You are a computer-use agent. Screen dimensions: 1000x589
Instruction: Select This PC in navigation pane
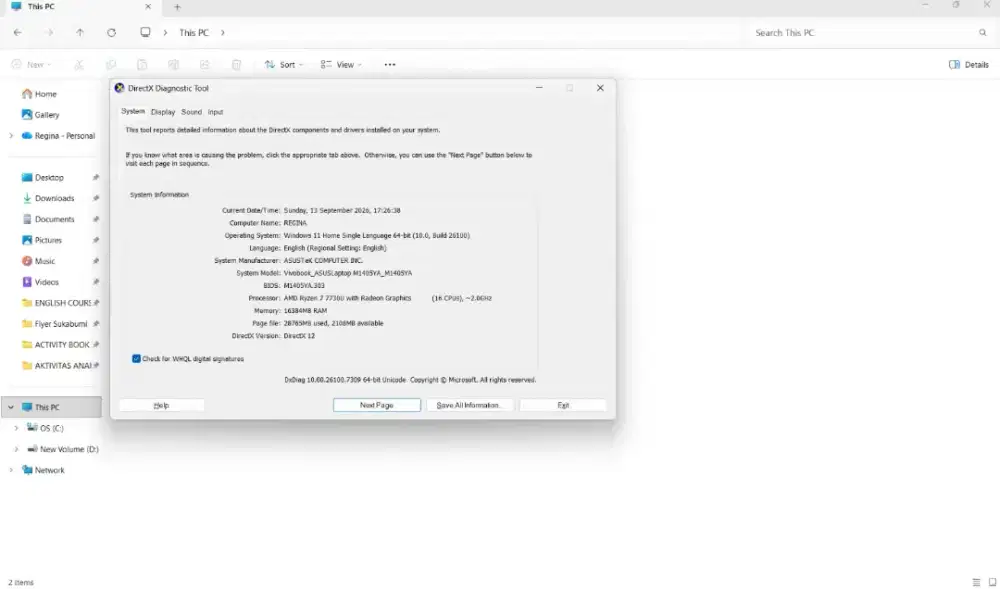click(x=51, y=407)
